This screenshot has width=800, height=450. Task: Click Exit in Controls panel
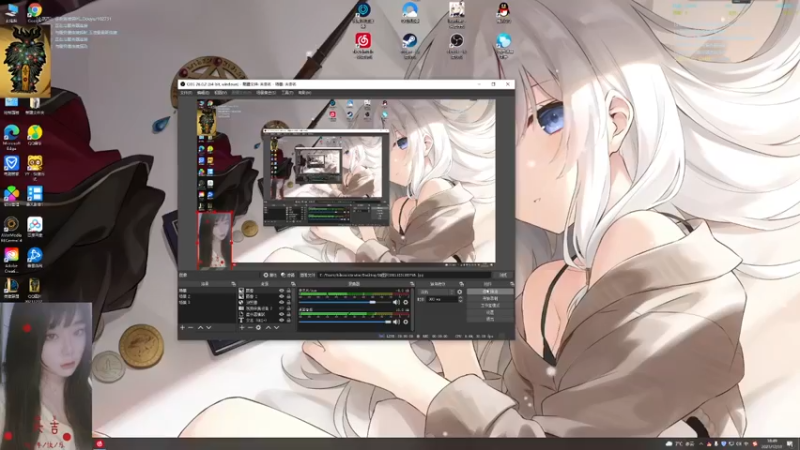pyautogui.click(x=490, y=319)
